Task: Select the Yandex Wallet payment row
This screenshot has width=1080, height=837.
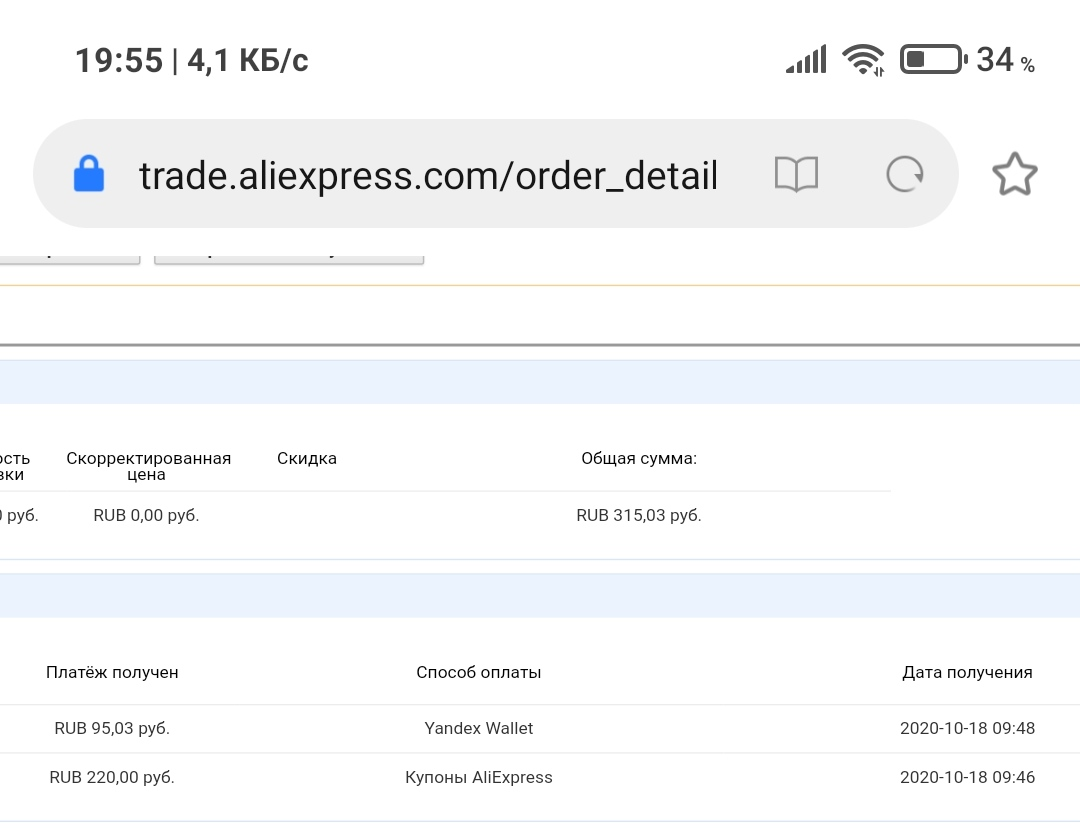Action: (x=540, y=729)
